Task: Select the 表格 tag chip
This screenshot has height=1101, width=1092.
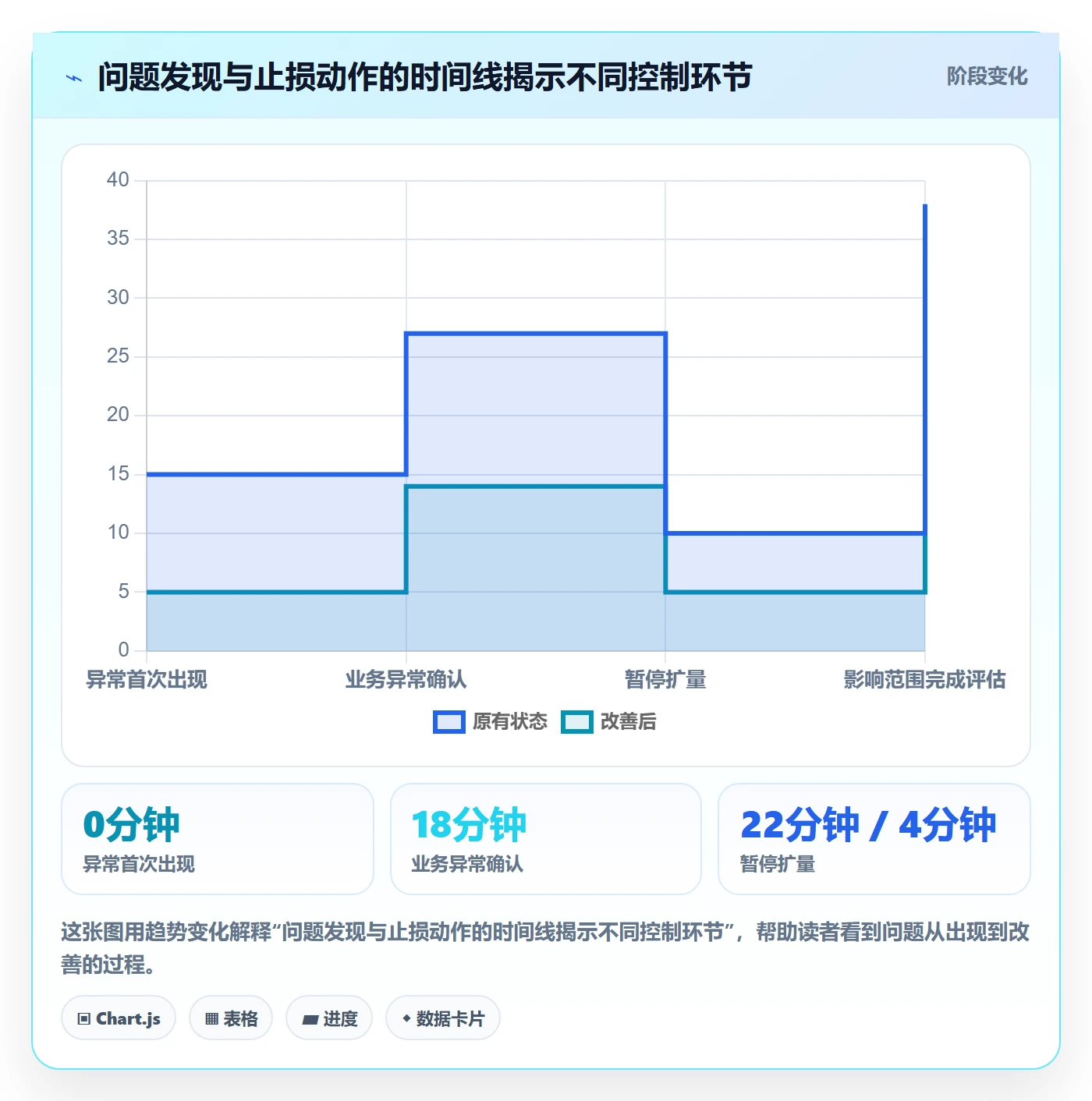Action: point(231,1018)
